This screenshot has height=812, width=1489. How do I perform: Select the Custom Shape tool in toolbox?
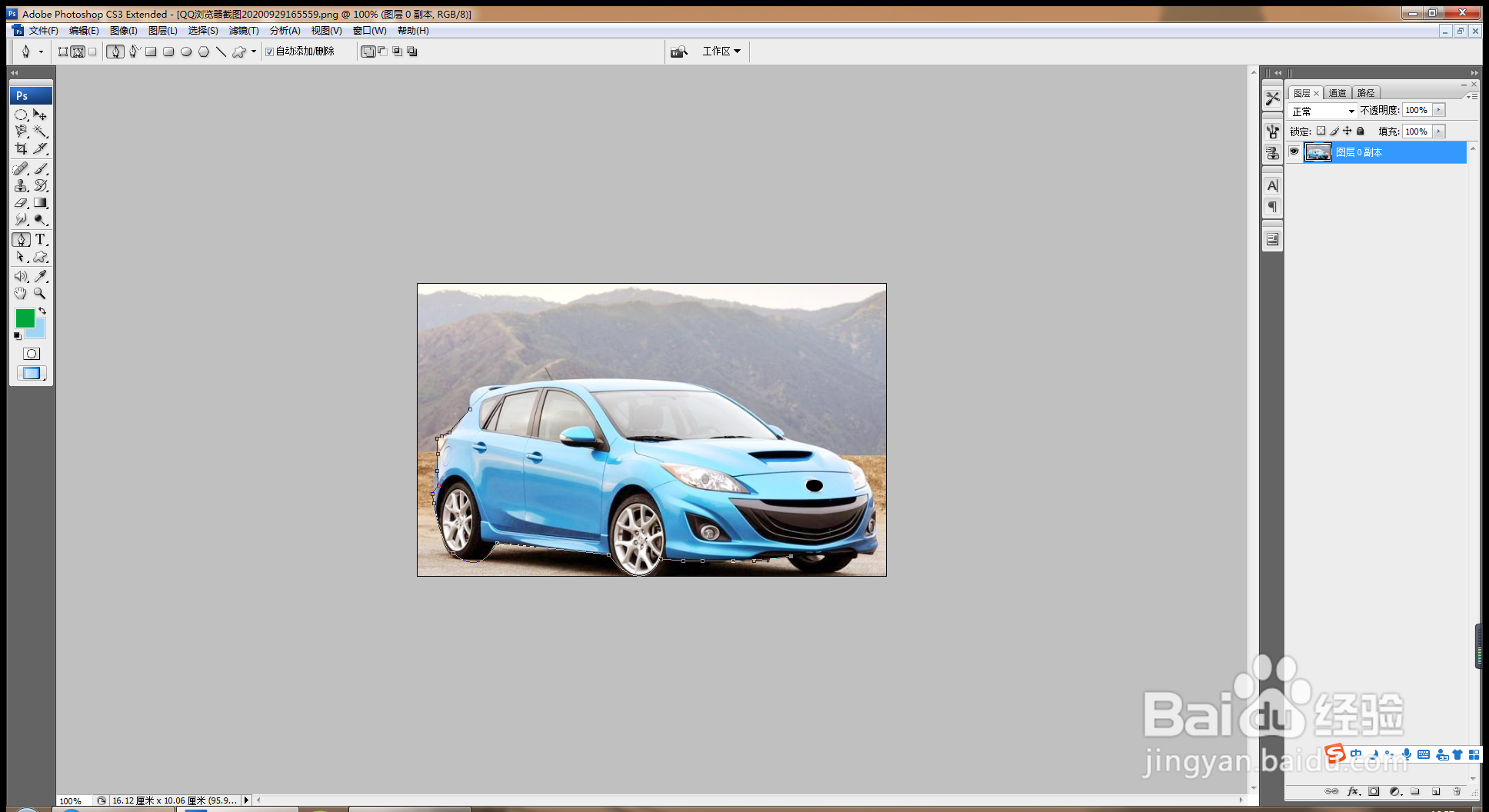pyautogui.click(x=41, y=257)
